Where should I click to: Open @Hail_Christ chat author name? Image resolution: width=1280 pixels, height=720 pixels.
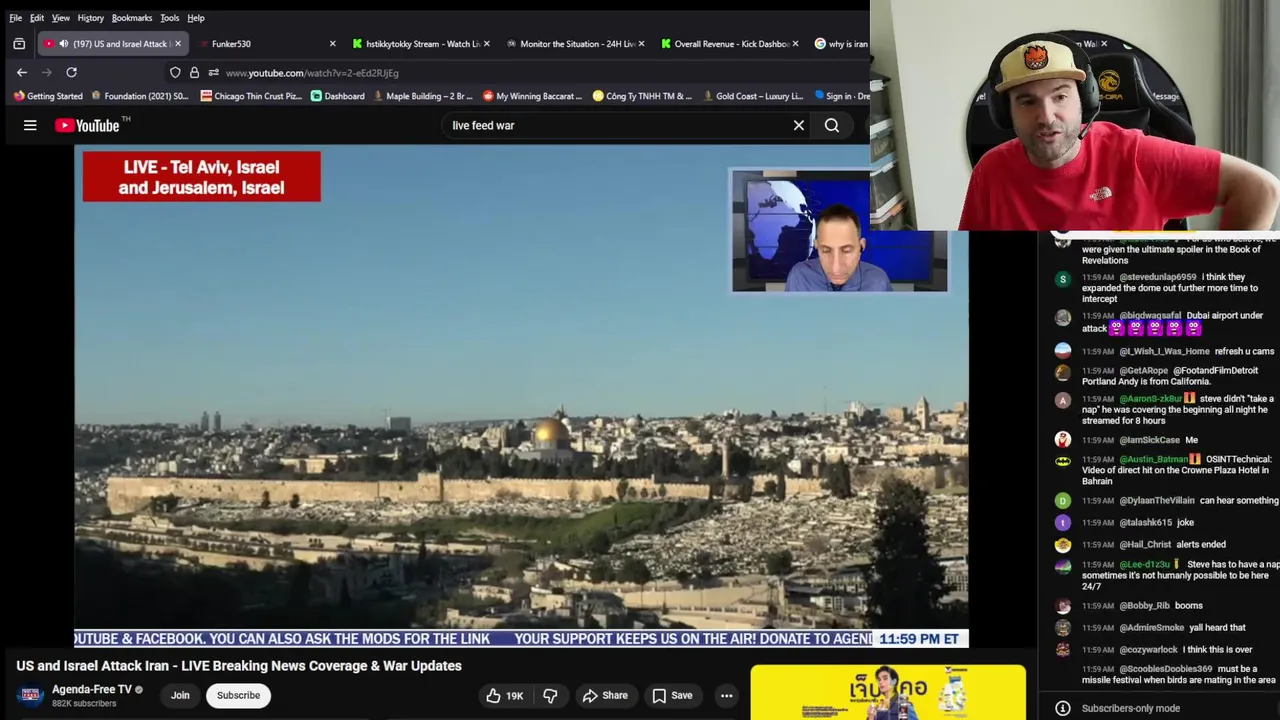click(1145, 545)
